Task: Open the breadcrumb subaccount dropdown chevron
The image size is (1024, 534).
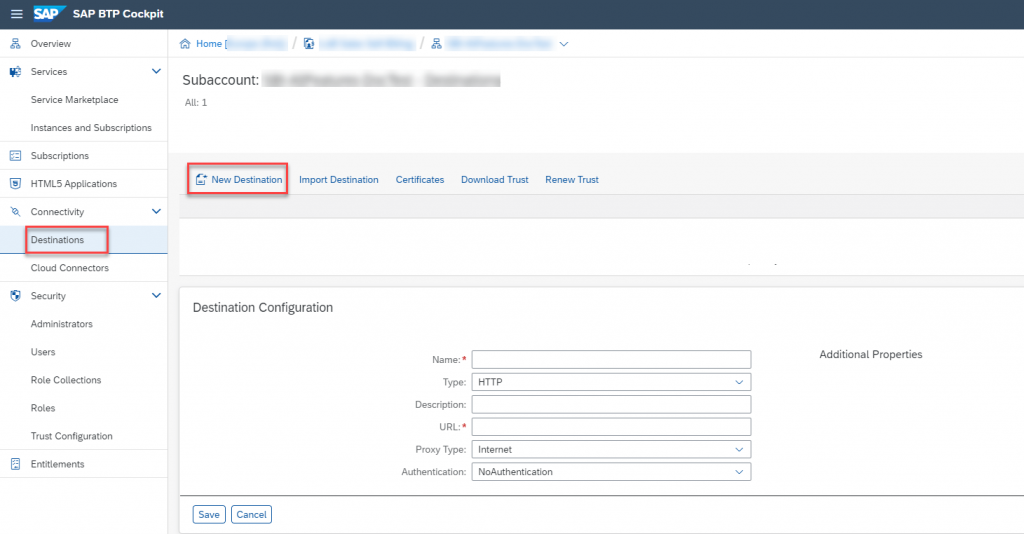Action: click(564, 44)
